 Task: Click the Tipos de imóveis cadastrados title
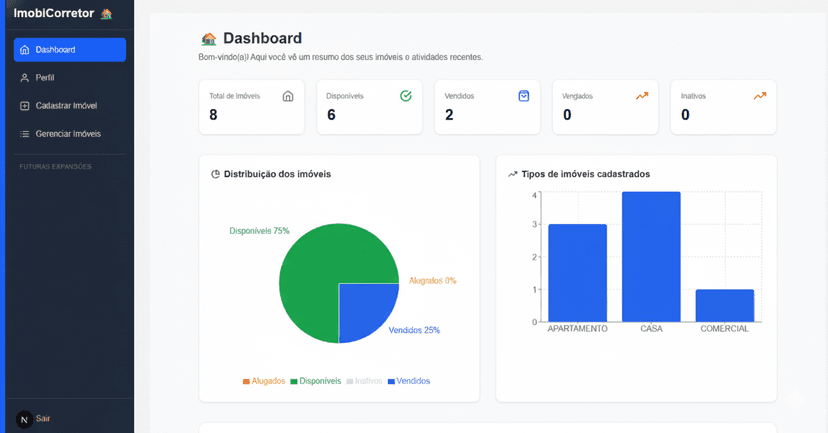point(586,174)
